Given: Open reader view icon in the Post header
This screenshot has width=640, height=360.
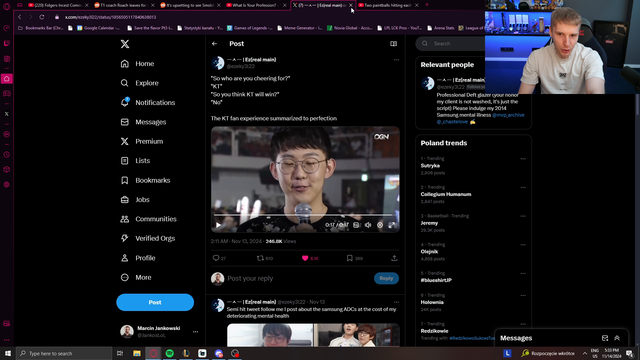Looking at the screenshot, I should [x=393, y=44].
